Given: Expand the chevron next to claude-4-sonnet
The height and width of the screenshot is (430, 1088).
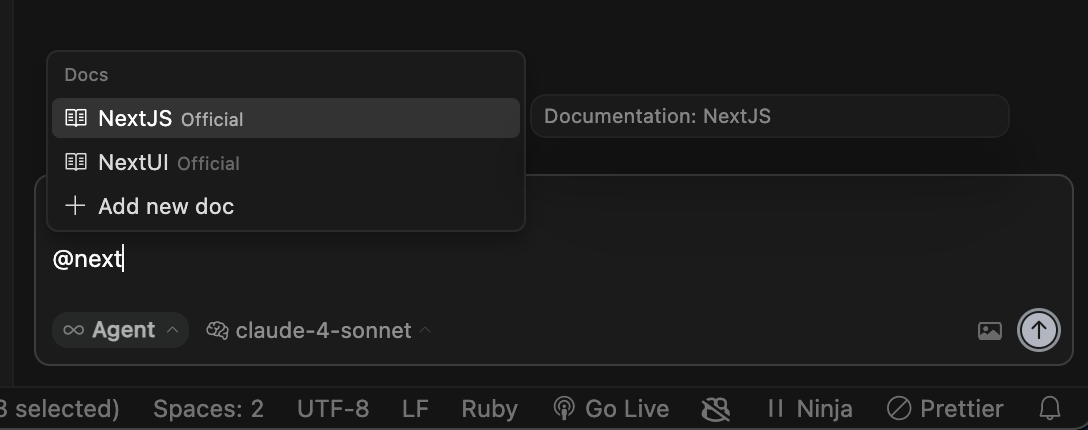Looking at the screenshot, I should pyautogui.click(x=425, y=330).
